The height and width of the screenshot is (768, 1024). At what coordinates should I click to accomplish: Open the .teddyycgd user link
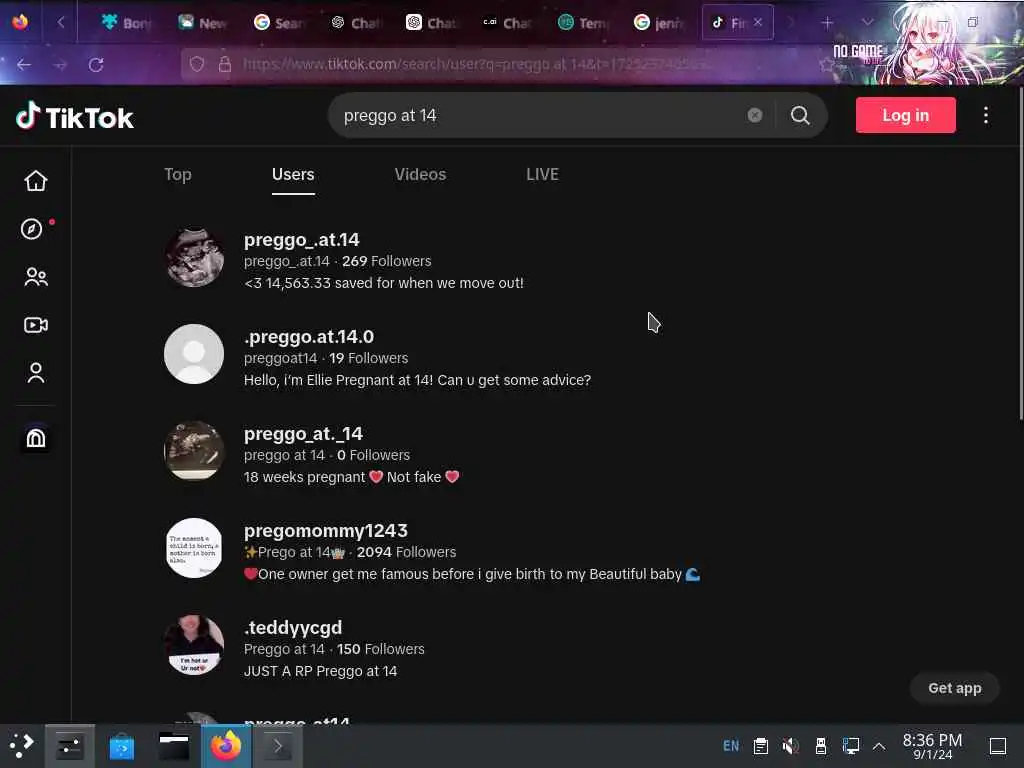(x=293, y=628)
